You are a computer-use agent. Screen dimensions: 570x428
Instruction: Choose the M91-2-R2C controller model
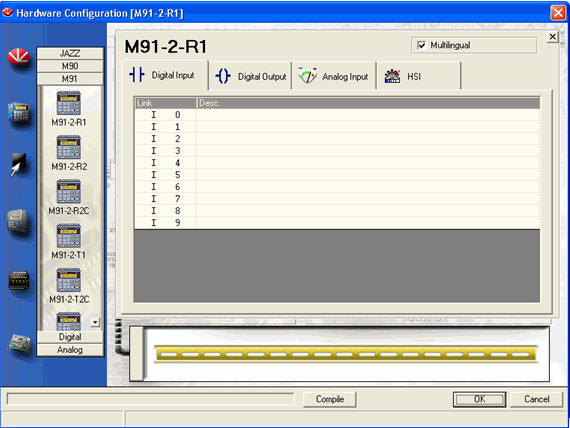69,192
